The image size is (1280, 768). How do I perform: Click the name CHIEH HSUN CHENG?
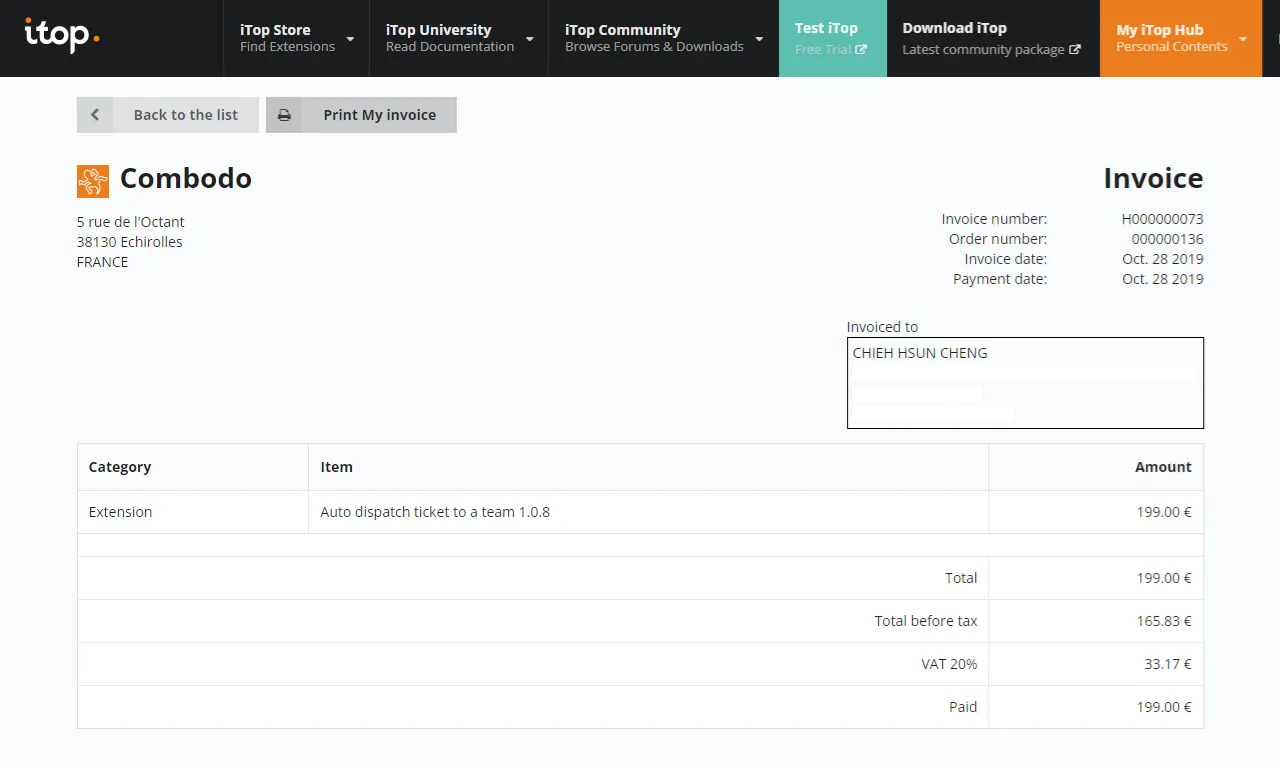click(920, 353)
